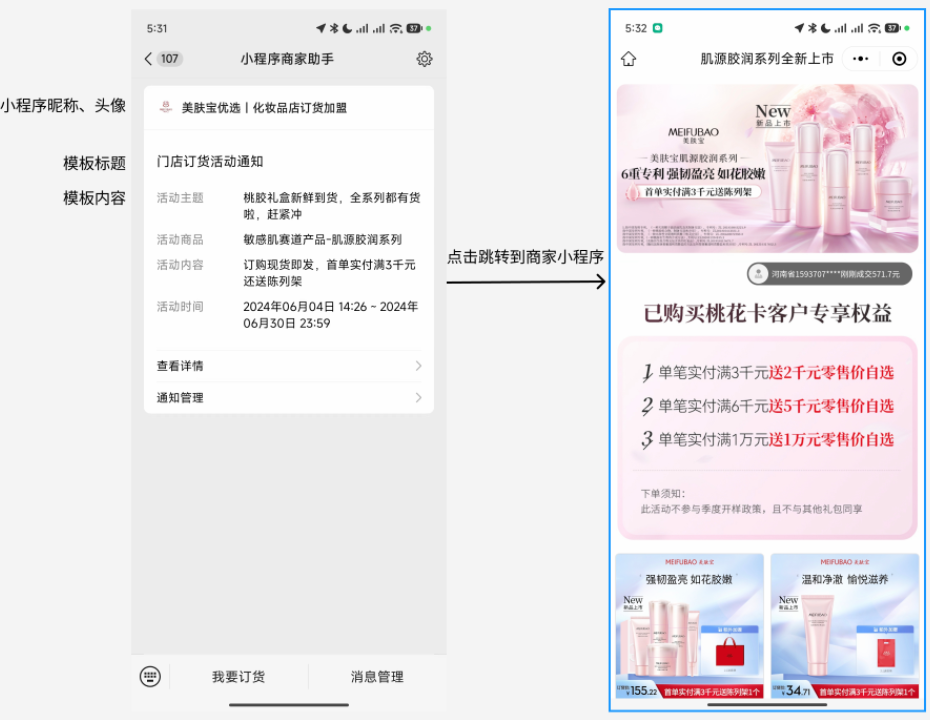
Task: Tap location arrow in 5:31 status bar
Action: coord(321,28)
